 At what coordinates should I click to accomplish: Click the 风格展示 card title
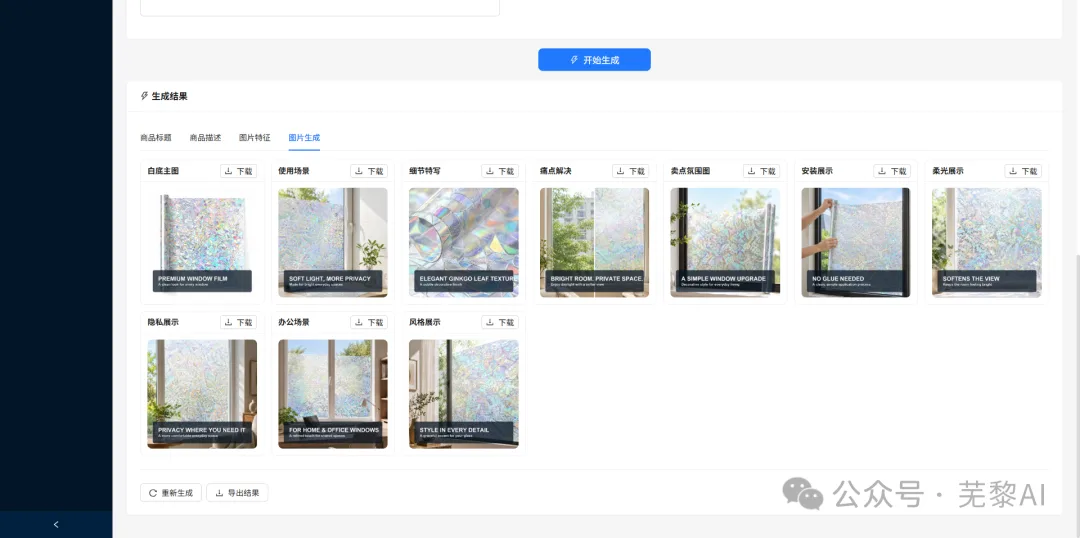tap(425, 322)
